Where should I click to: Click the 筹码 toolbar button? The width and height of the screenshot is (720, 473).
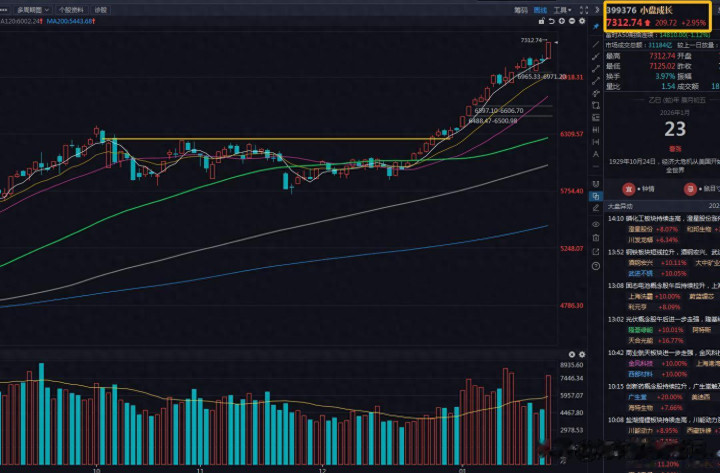520,9
